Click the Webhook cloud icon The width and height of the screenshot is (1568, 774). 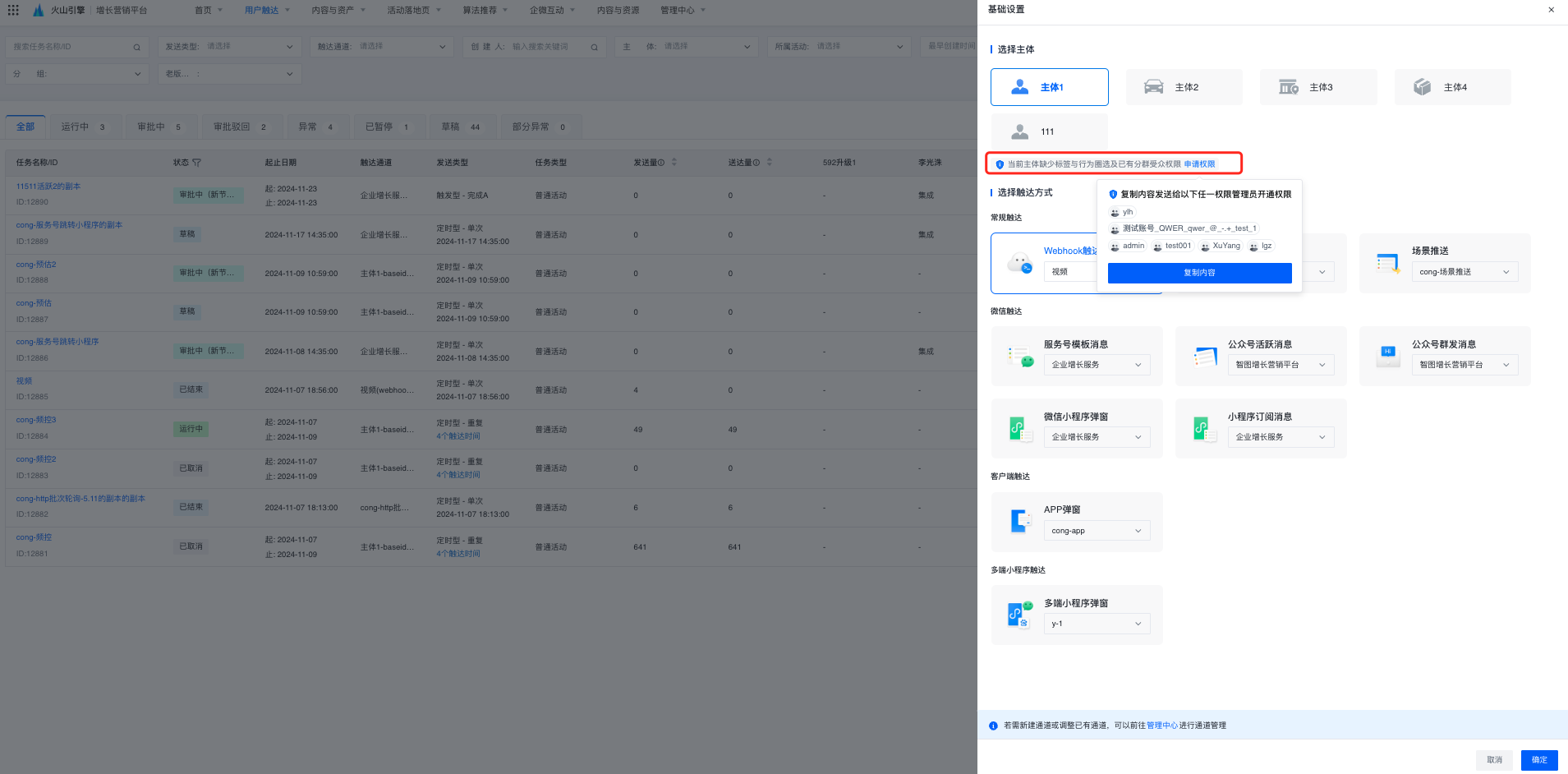1020,263
